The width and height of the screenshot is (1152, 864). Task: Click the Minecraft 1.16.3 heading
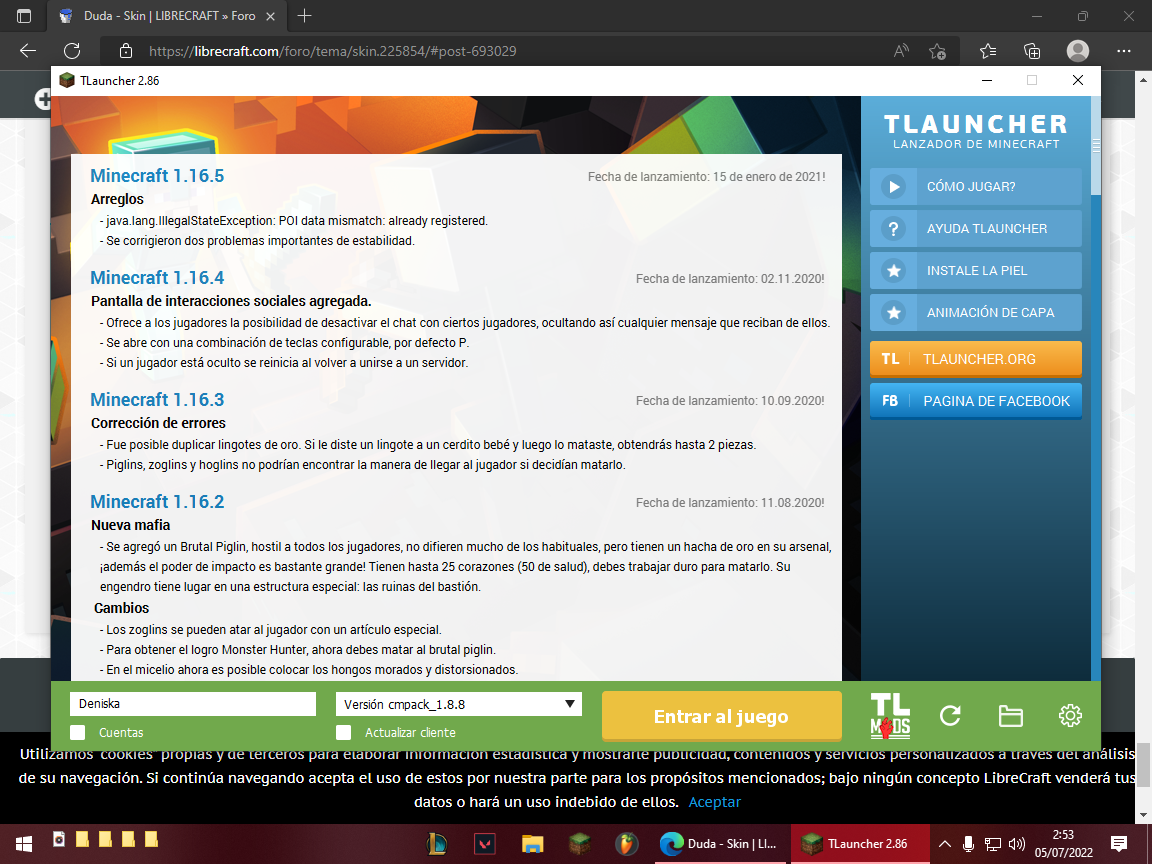[x=157, y=400]
